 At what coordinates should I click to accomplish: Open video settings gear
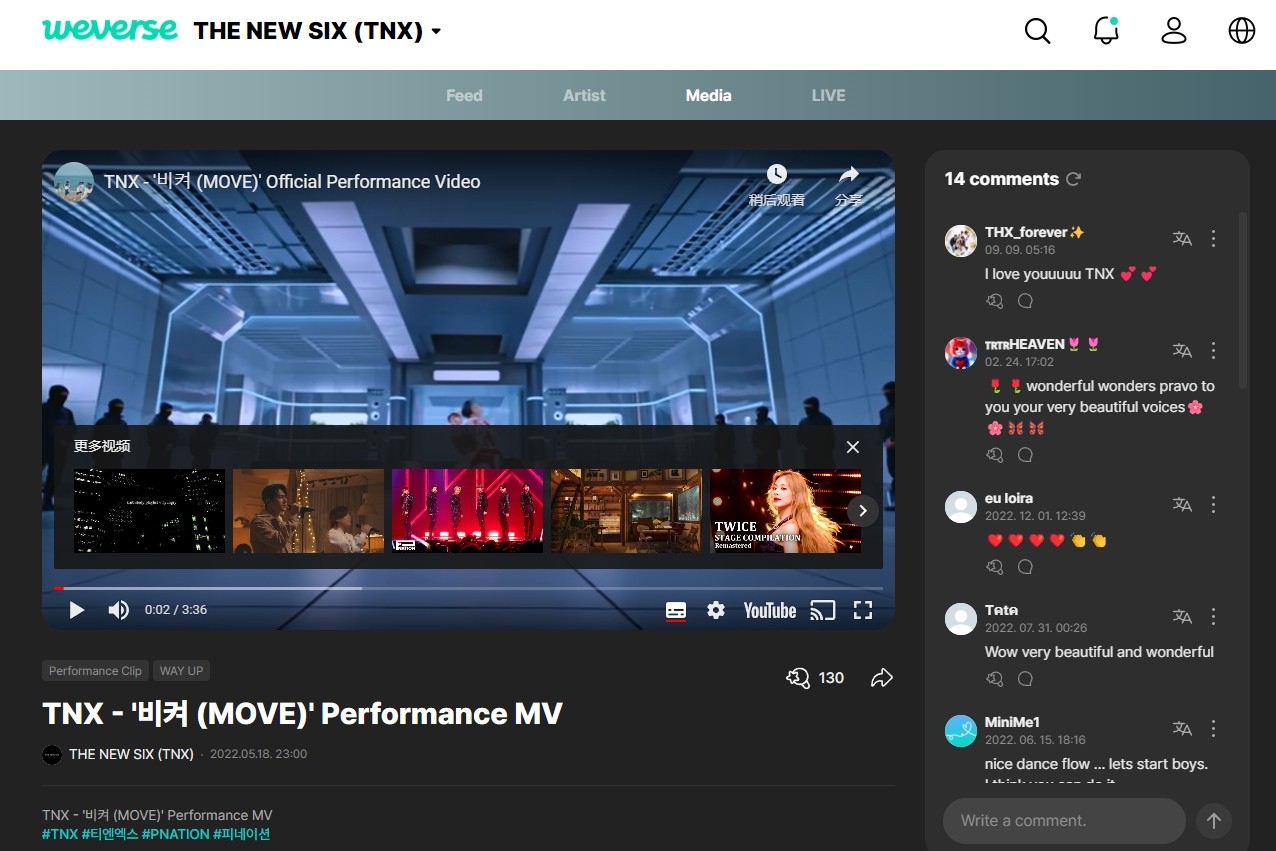click(716, 610)
